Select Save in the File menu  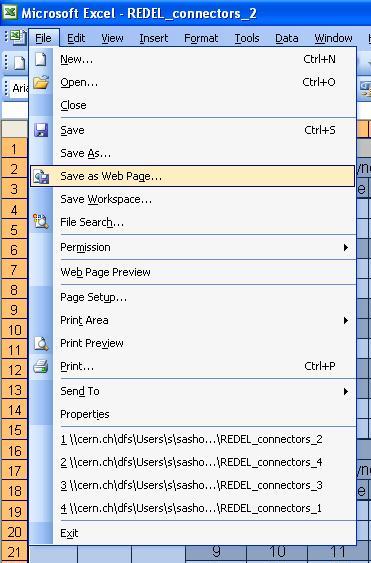click(x=193, y=130)
